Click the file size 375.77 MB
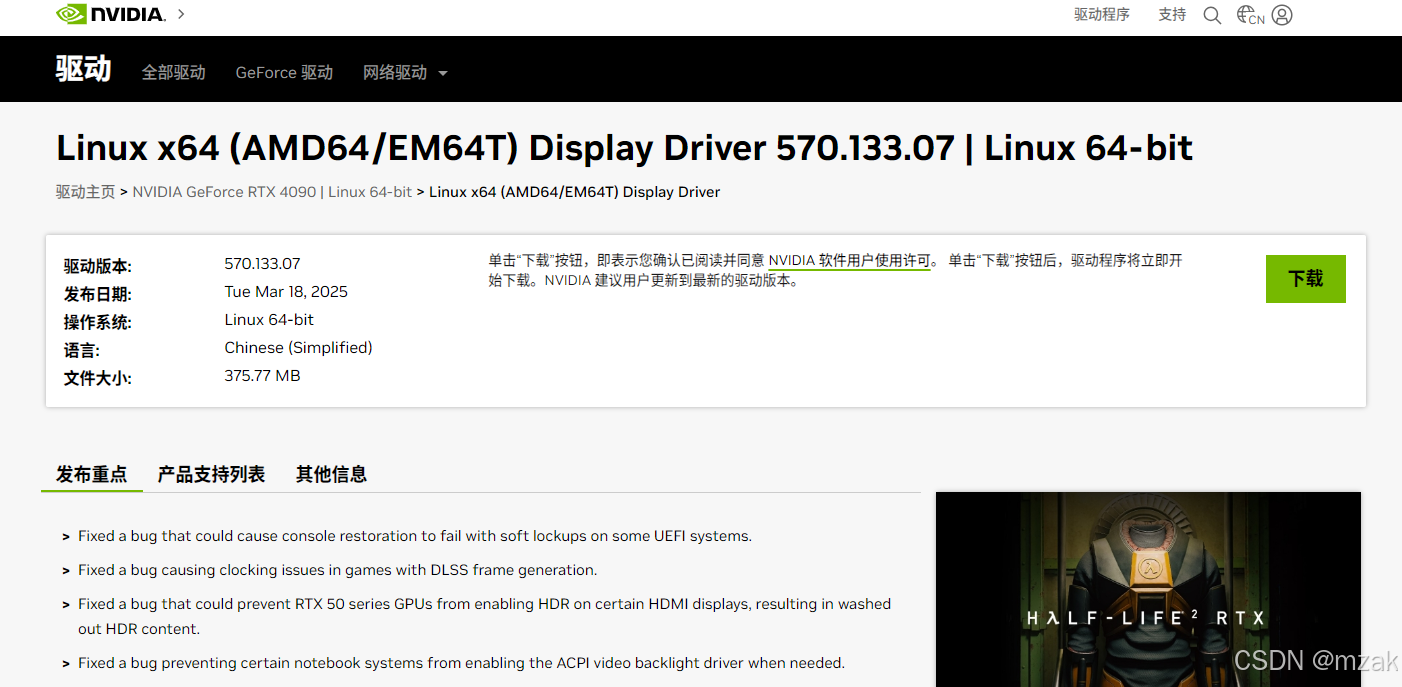The image size is (1402, 687). click(262, 375)
